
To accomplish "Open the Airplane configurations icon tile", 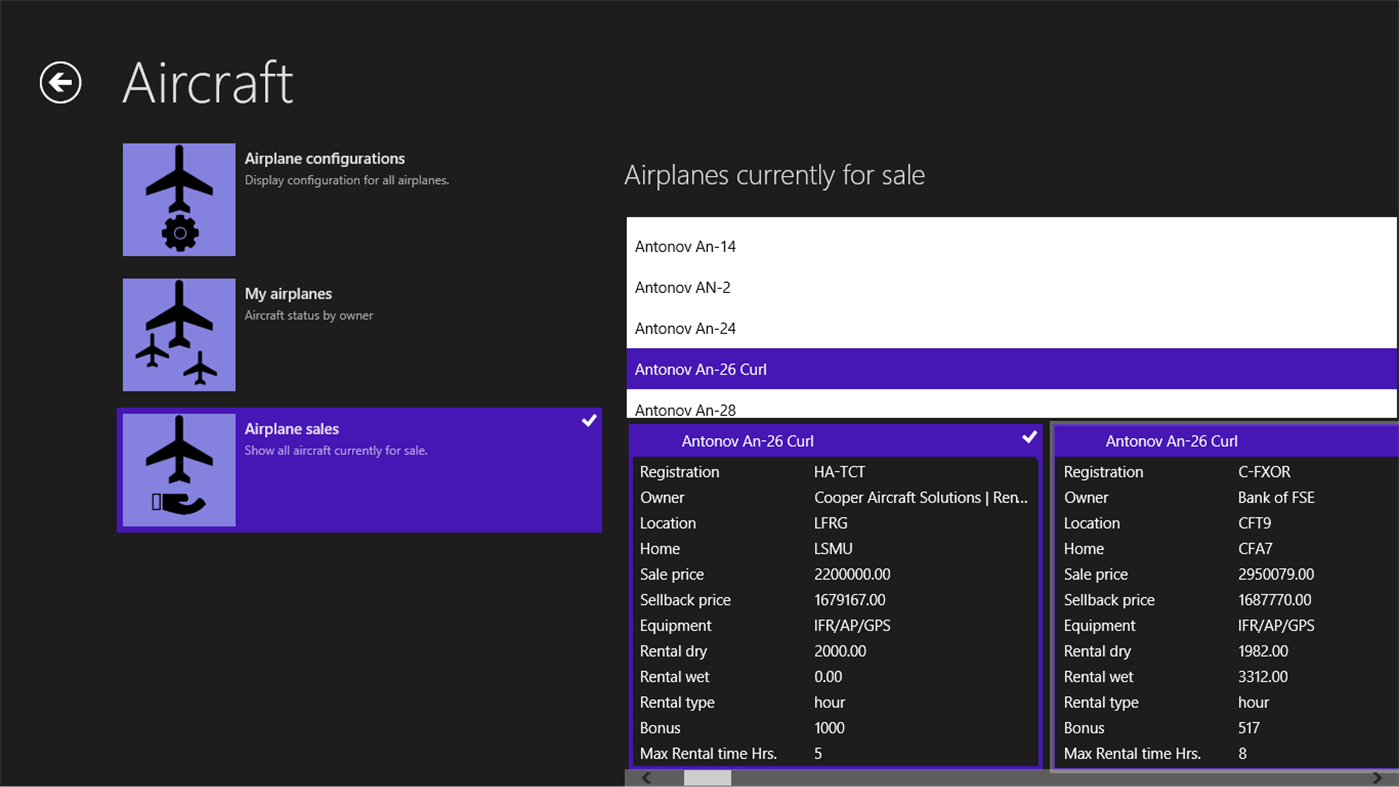I will (179, 199).
